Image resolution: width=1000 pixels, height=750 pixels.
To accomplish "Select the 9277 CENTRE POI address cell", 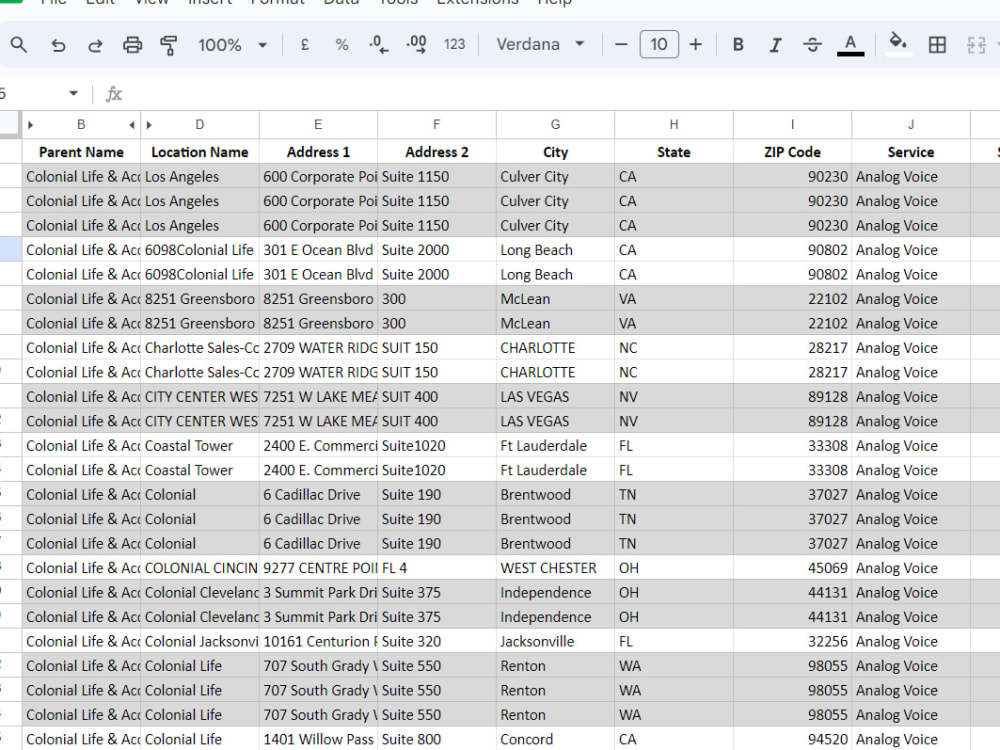I will pyautogui.click(x=318, y=568).
